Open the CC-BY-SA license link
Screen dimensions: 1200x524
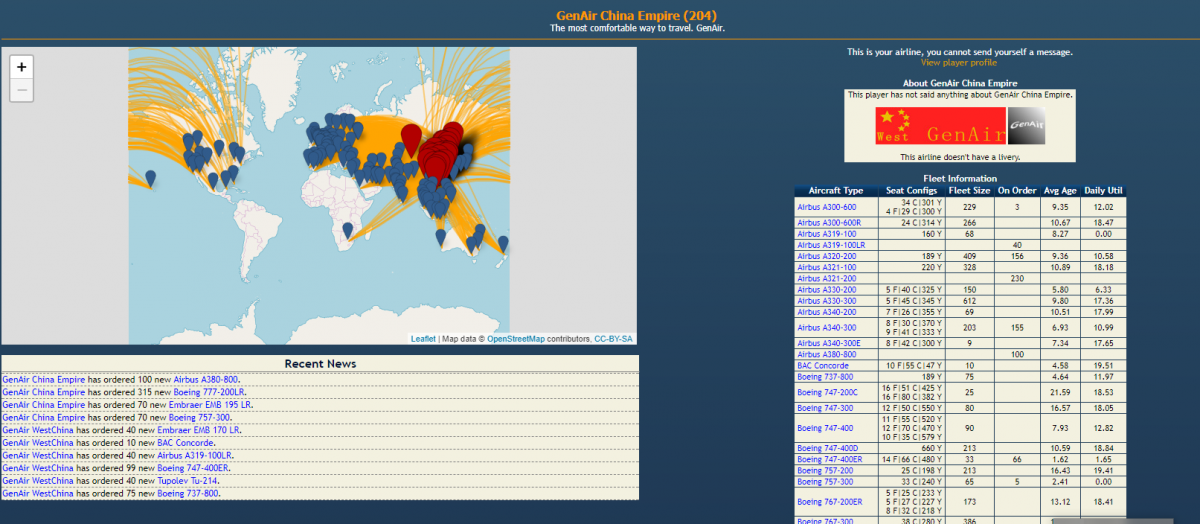point(614,339)
